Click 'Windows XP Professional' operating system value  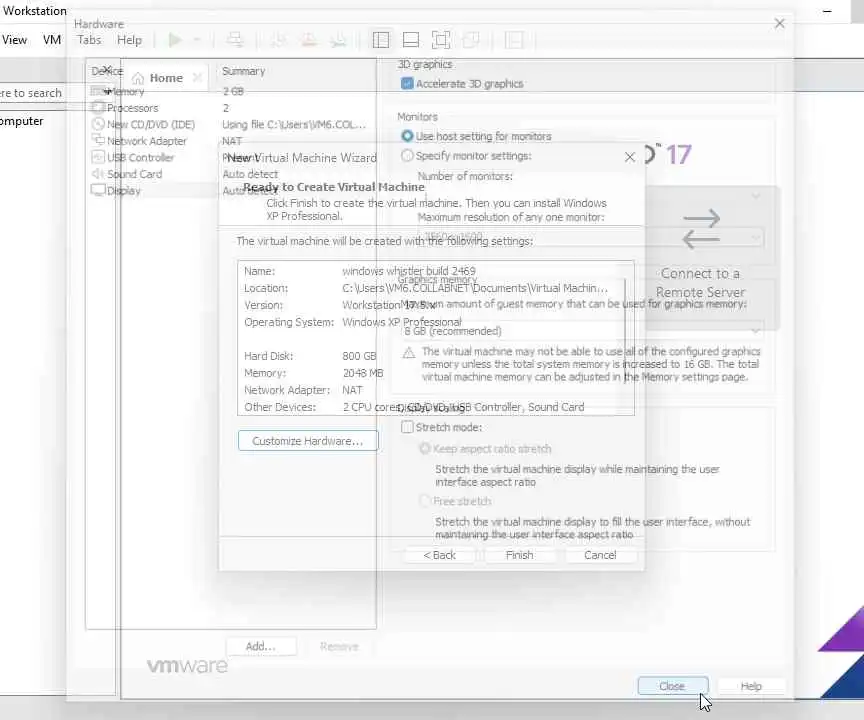[402, 322]
